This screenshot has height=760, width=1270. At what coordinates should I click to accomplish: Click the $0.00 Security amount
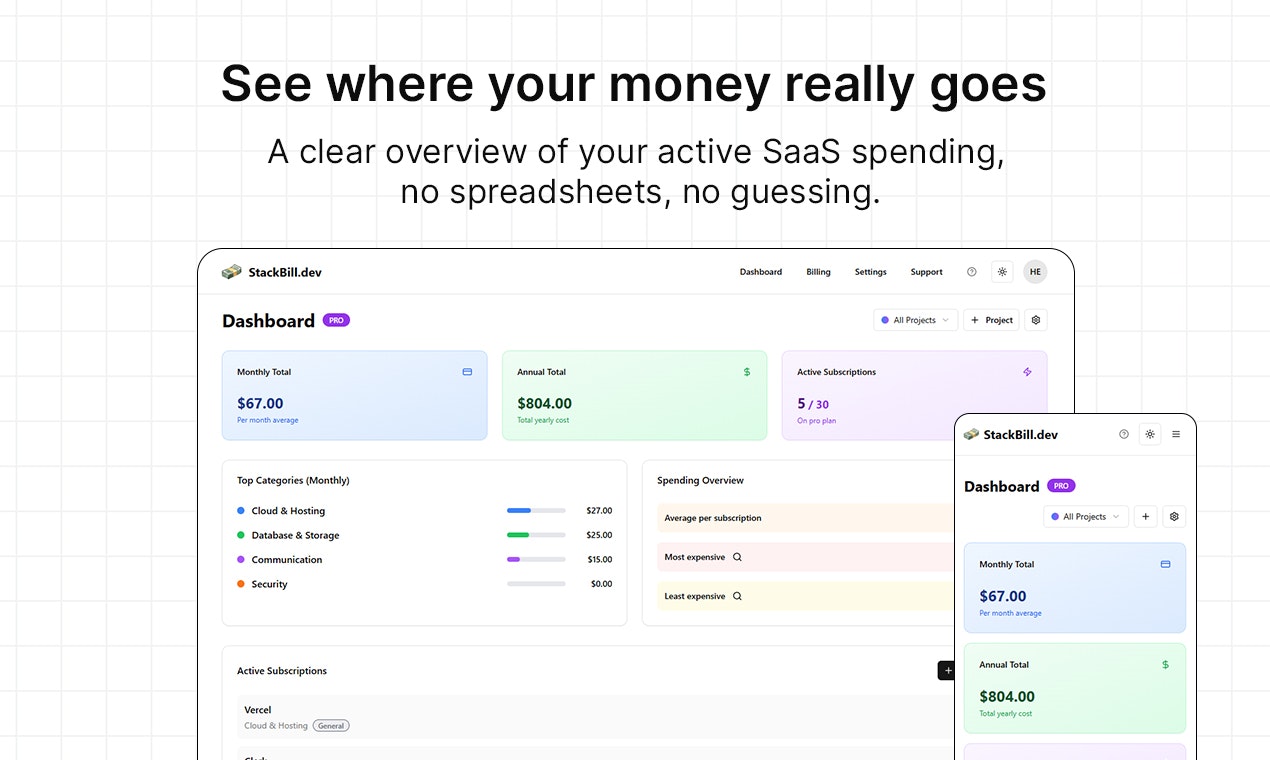point(601,584)
